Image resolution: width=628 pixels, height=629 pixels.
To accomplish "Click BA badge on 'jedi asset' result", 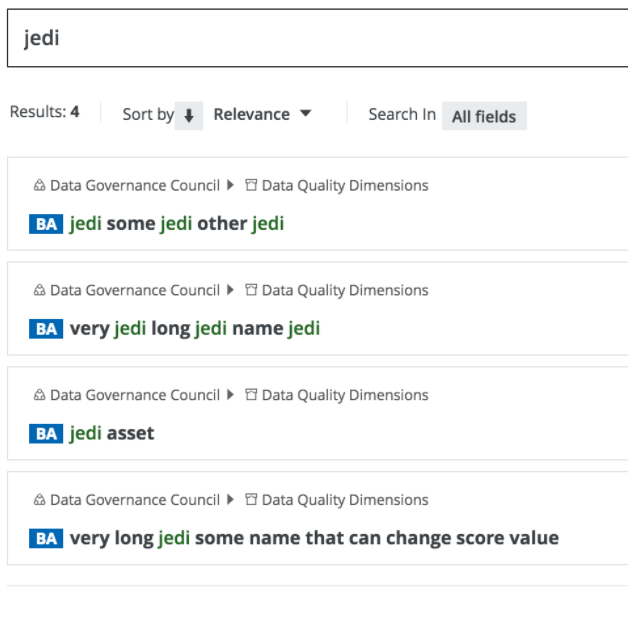I will pyautogui.click(x=46, y=434).
